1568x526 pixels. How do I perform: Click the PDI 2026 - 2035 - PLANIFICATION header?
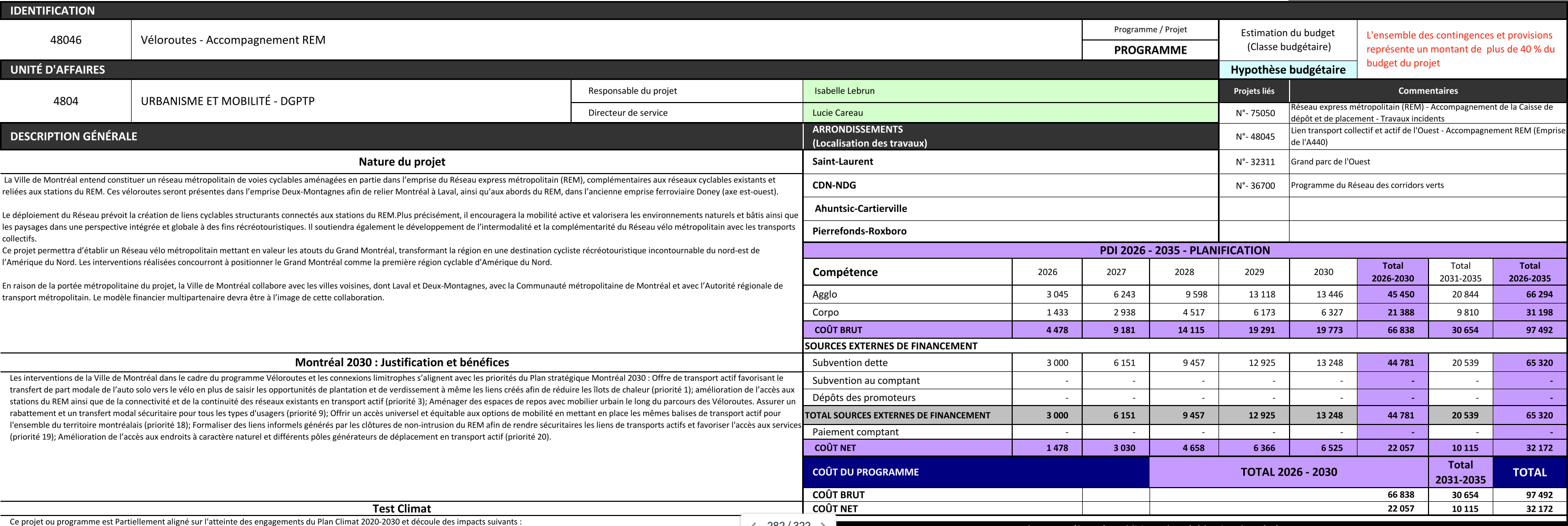pos(1184,250)
